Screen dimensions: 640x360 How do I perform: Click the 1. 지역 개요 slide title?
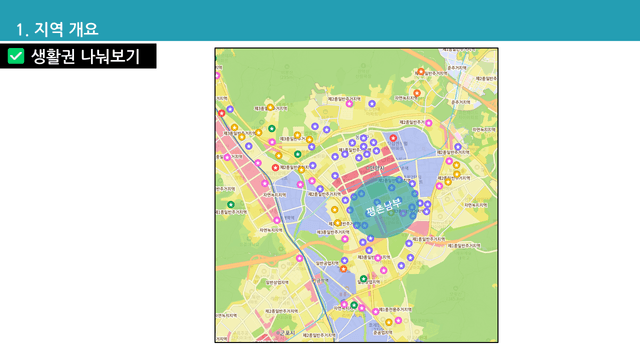tap(57, 29)
